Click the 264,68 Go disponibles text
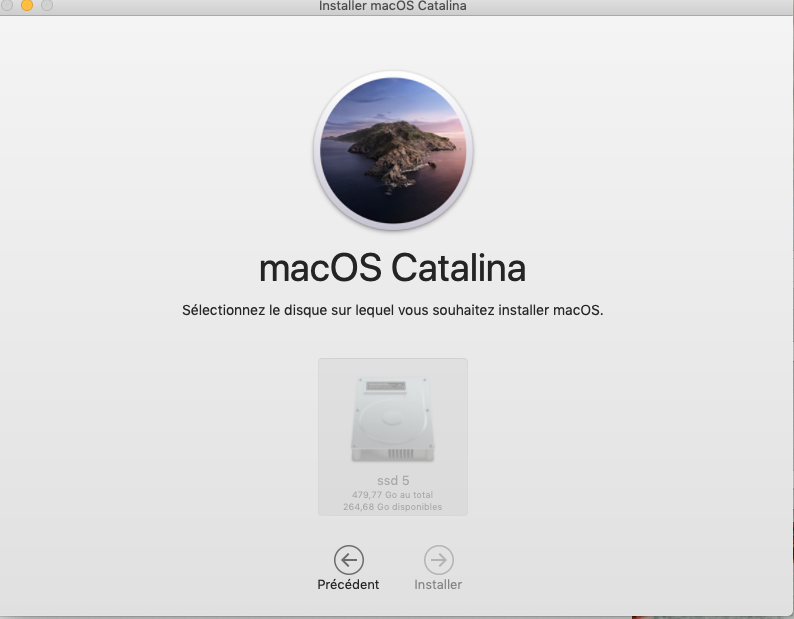794x619 pixels. click(392, 507)
